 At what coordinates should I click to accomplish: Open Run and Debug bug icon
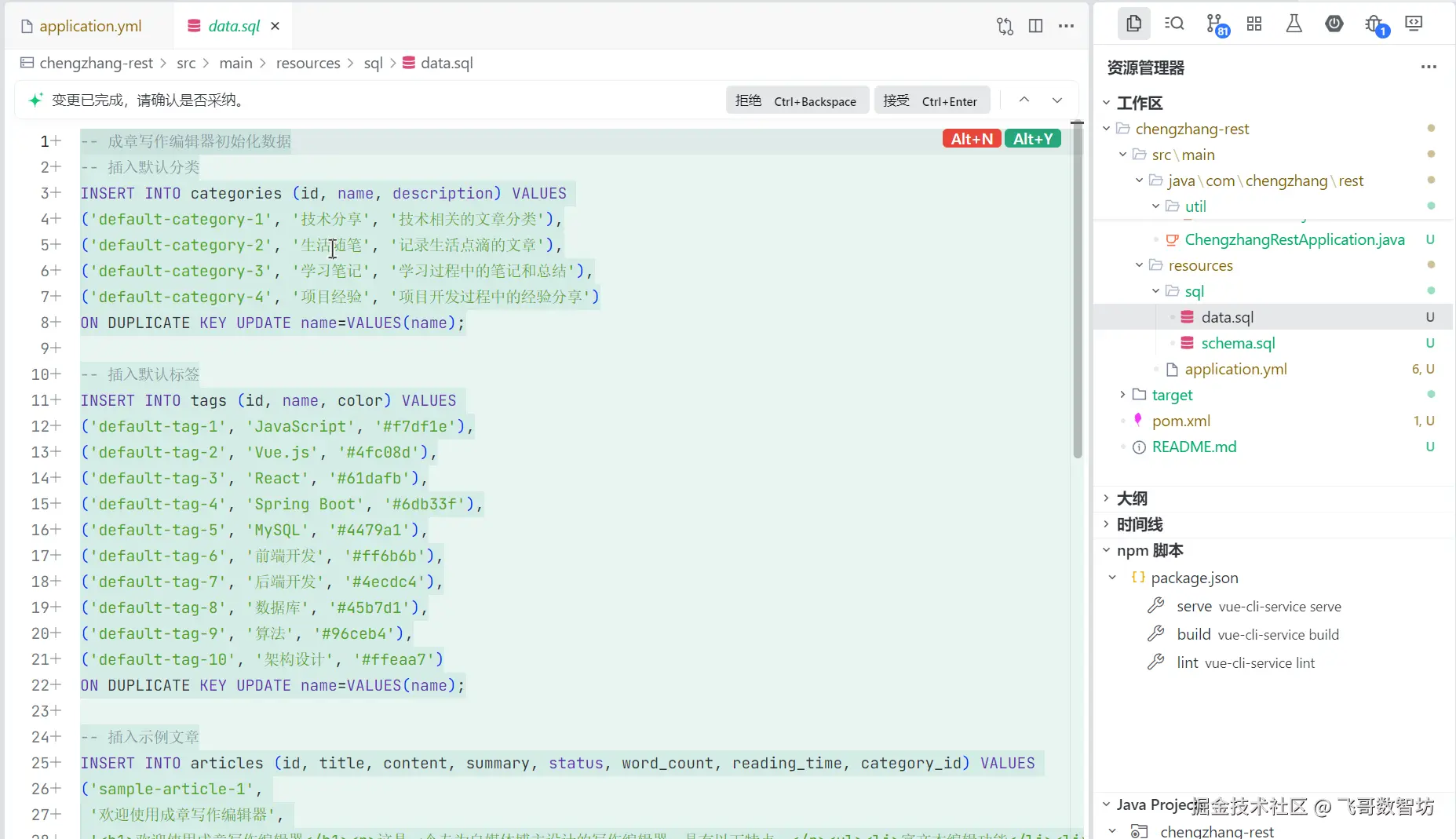coord(1375,24)
